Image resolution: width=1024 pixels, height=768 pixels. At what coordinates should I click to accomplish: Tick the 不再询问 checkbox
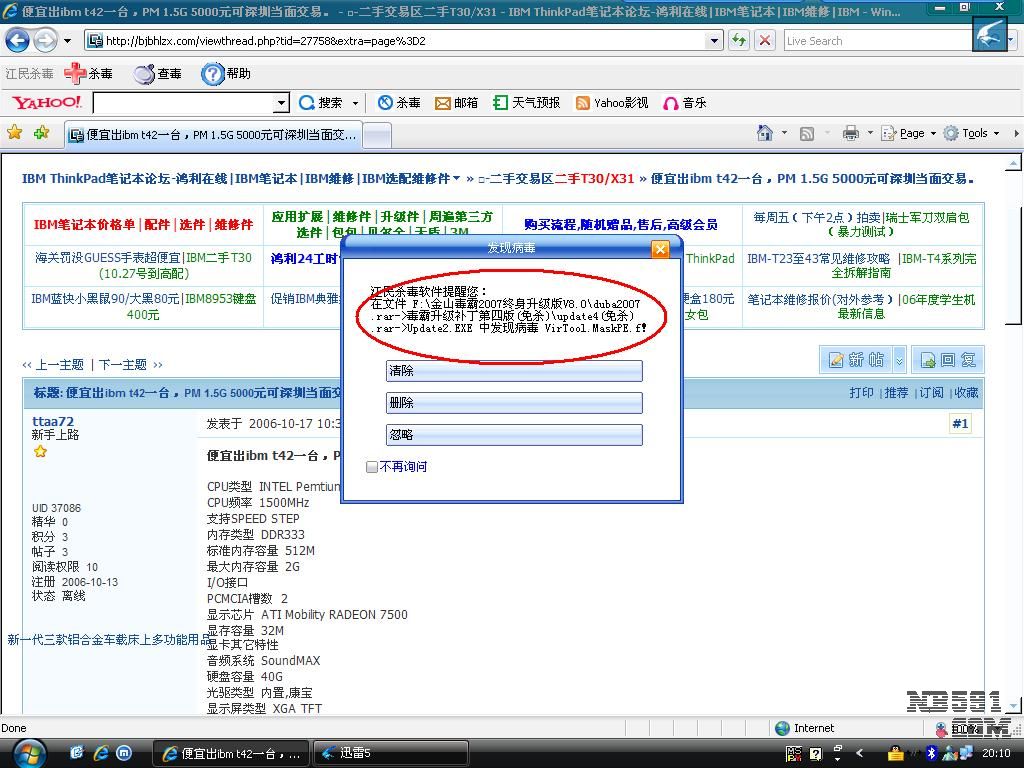[x=372, y=467]
